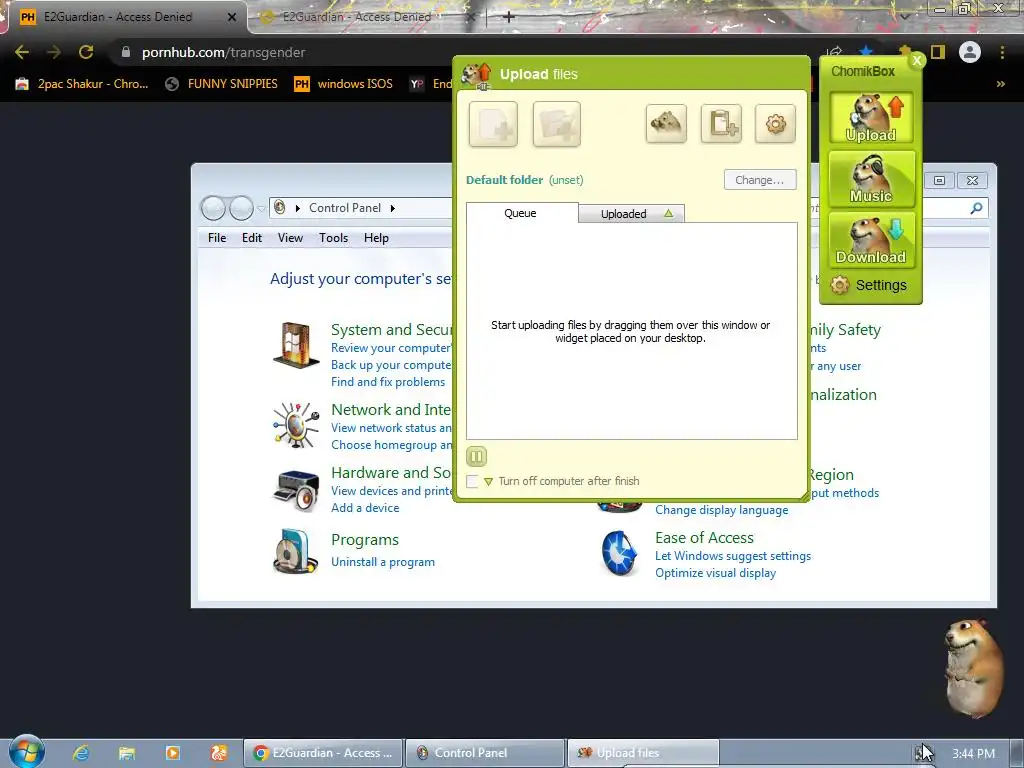Pause the upload queue
The height and width of the screenshot is (768, 1024).
(476, 456)
